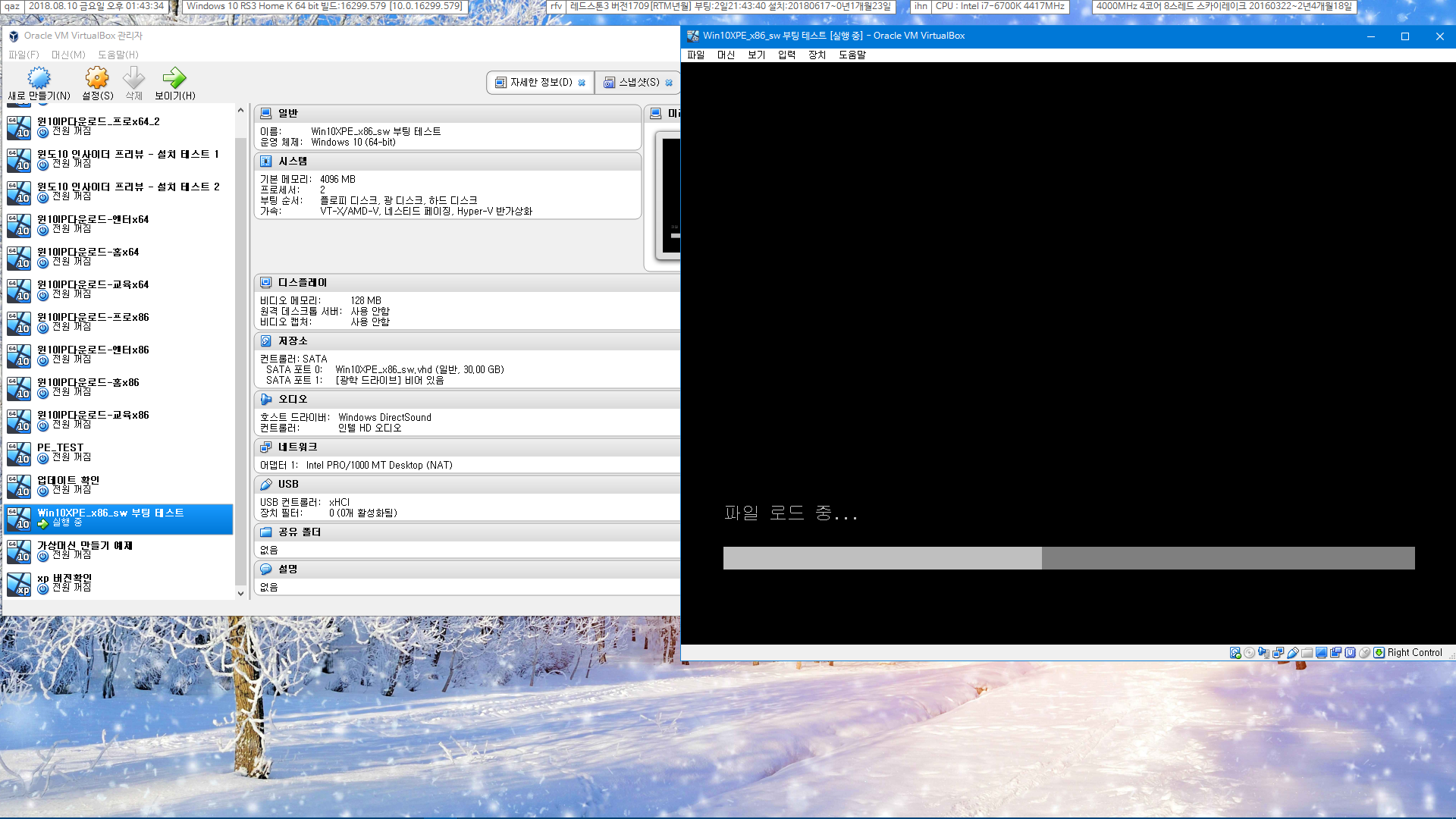Open 설정(S) settings gear icon
The image size is (1456, 819).
click(97, 77)
